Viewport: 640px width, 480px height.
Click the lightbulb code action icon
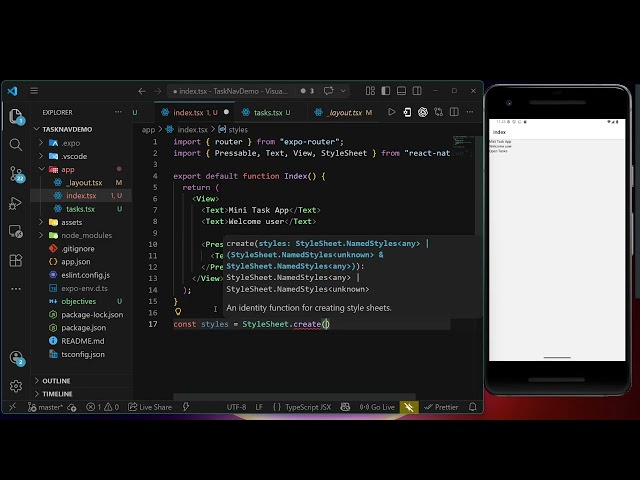tap(178, 311)
